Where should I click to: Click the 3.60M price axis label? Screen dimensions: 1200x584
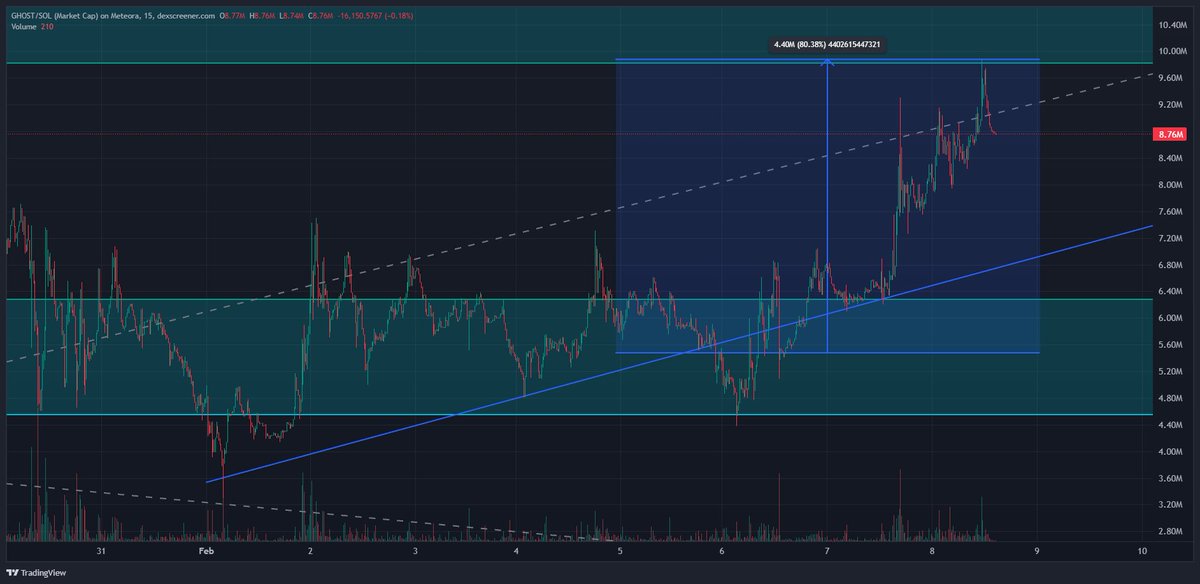[x=1172, y=478]
